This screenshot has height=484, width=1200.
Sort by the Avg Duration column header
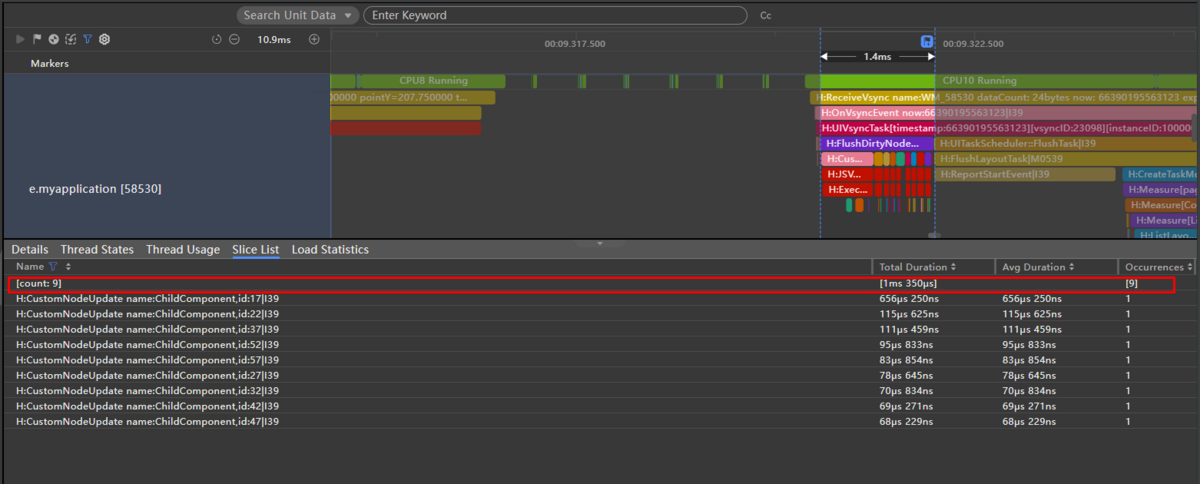coord(1038,267)
